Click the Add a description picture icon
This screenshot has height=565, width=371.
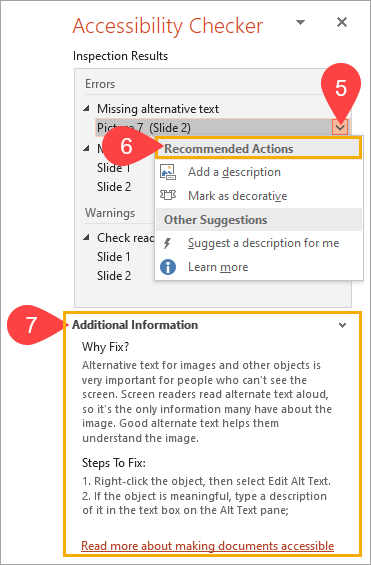[168, 172]
